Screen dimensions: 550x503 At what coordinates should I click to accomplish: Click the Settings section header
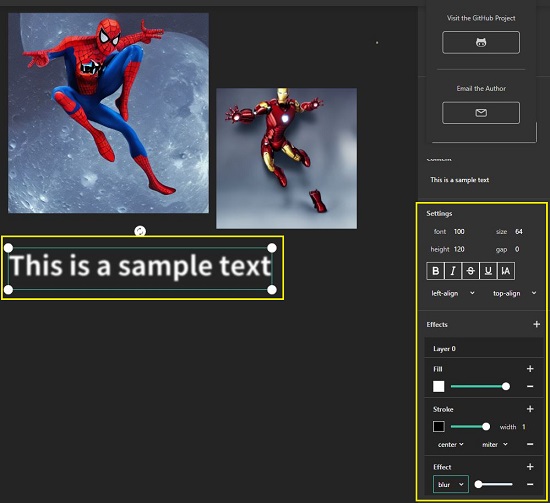coord(439,214)
